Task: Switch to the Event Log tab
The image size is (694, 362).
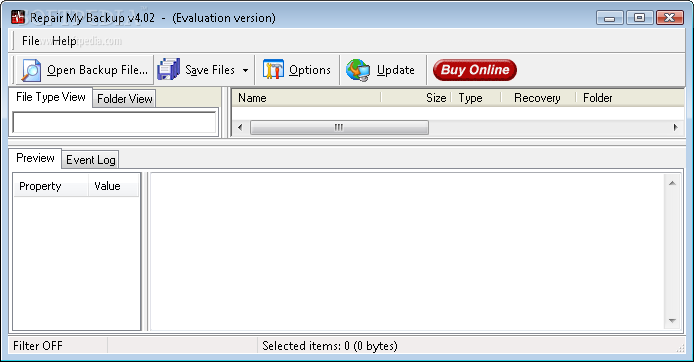Action: pos(91,160)
